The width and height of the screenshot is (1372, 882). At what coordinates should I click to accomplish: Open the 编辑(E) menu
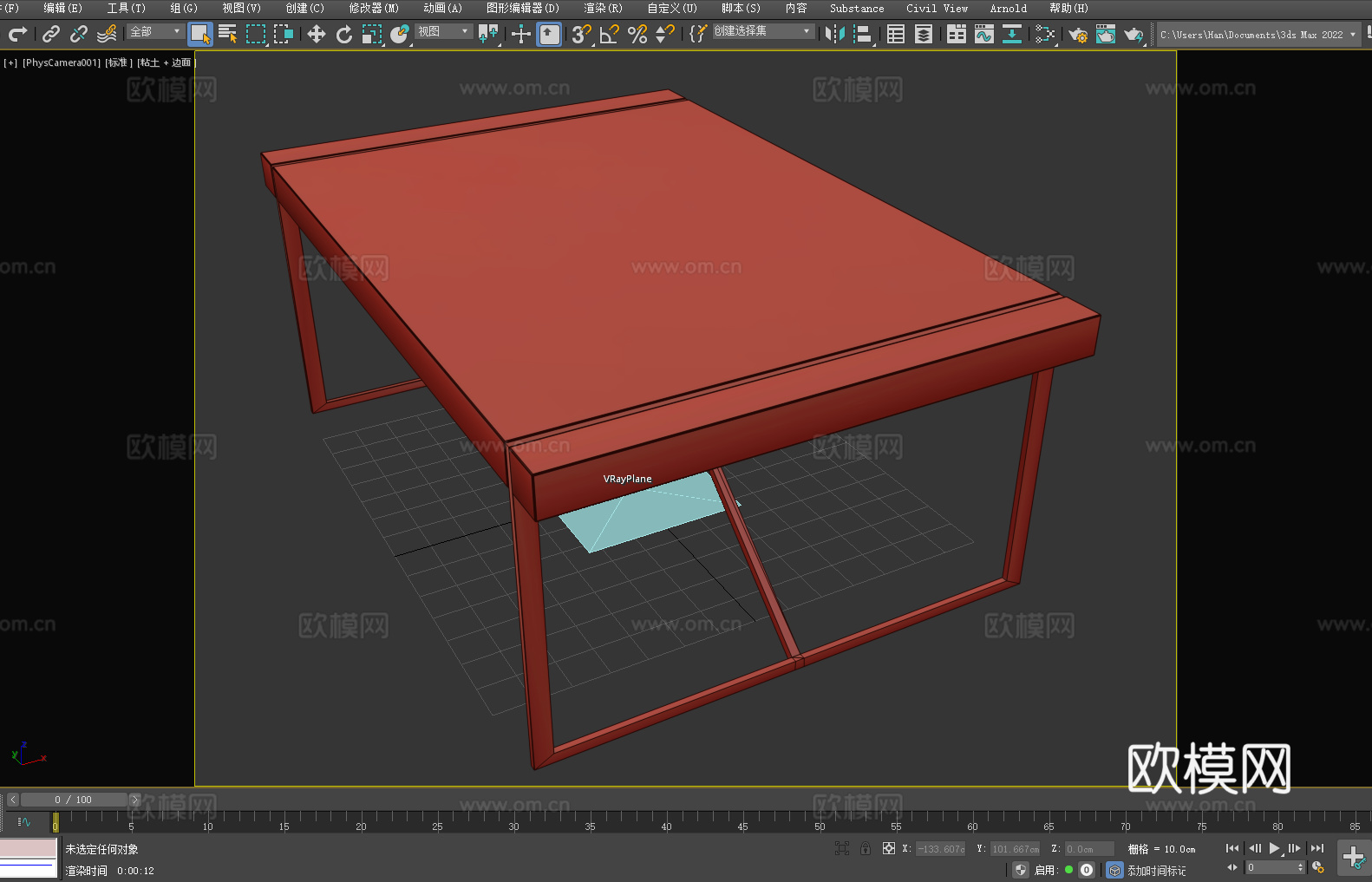62,8
